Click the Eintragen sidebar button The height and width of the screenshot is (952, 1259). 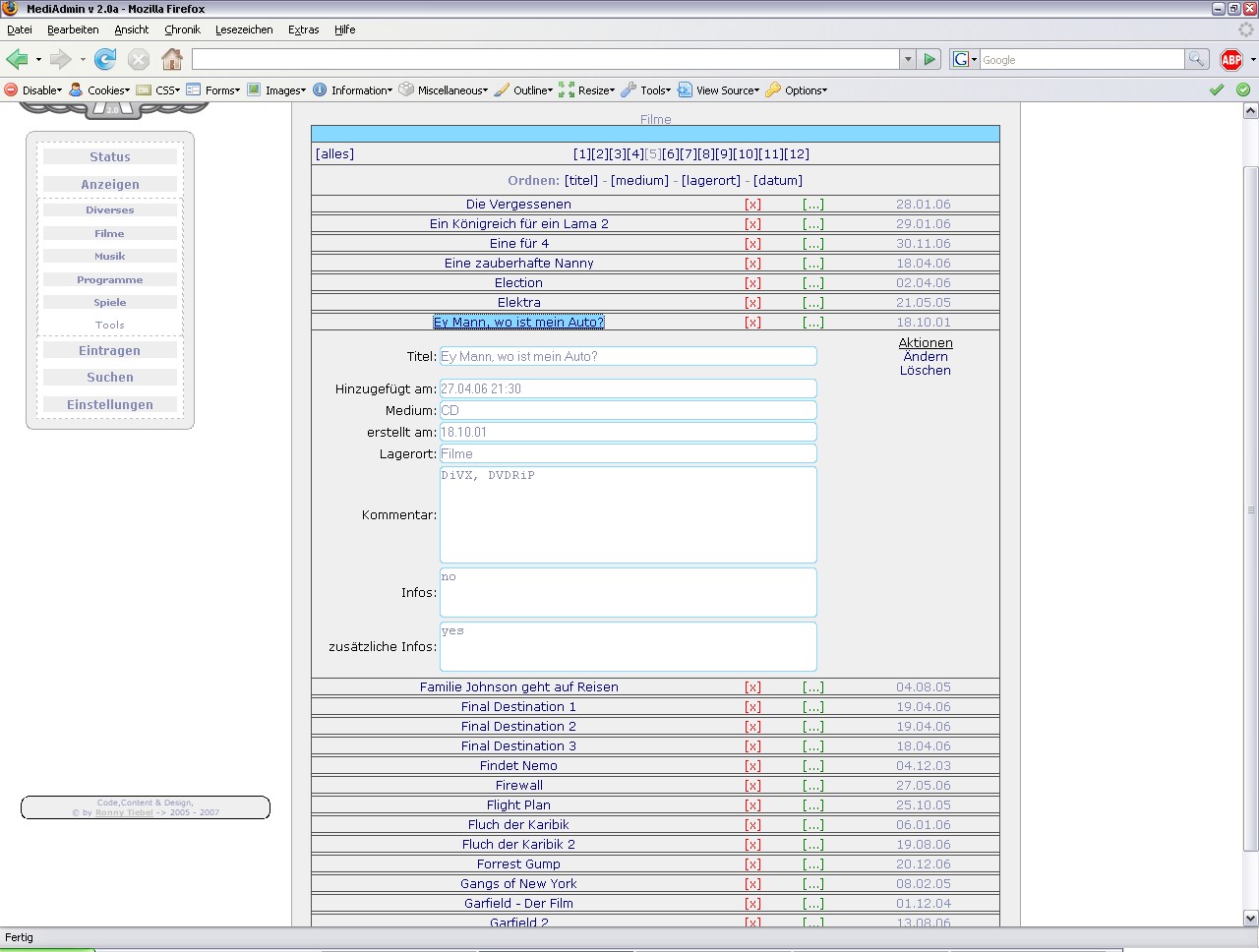[110, 351]
